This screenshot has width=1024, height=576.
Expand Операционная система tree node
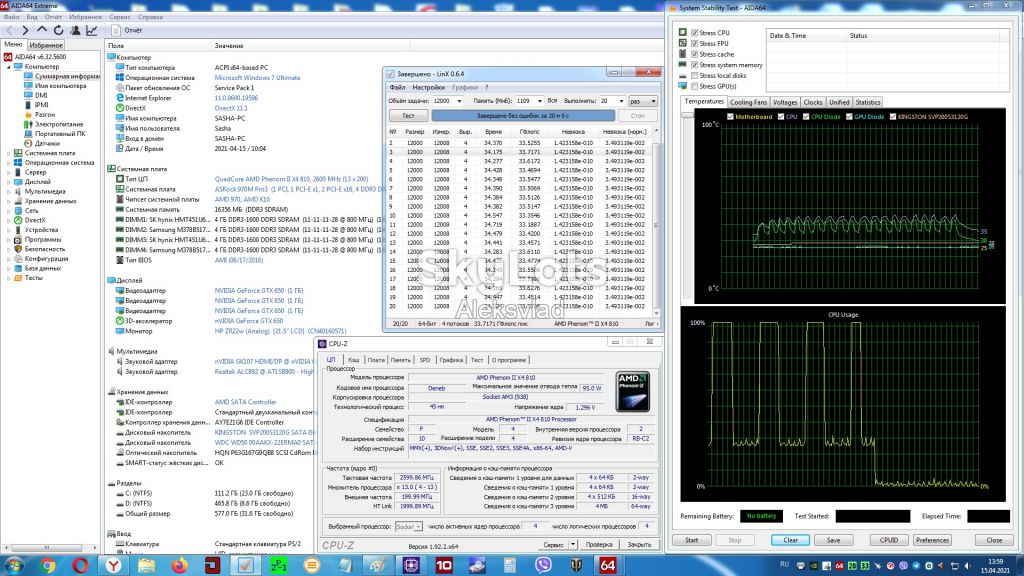point(8,163)
